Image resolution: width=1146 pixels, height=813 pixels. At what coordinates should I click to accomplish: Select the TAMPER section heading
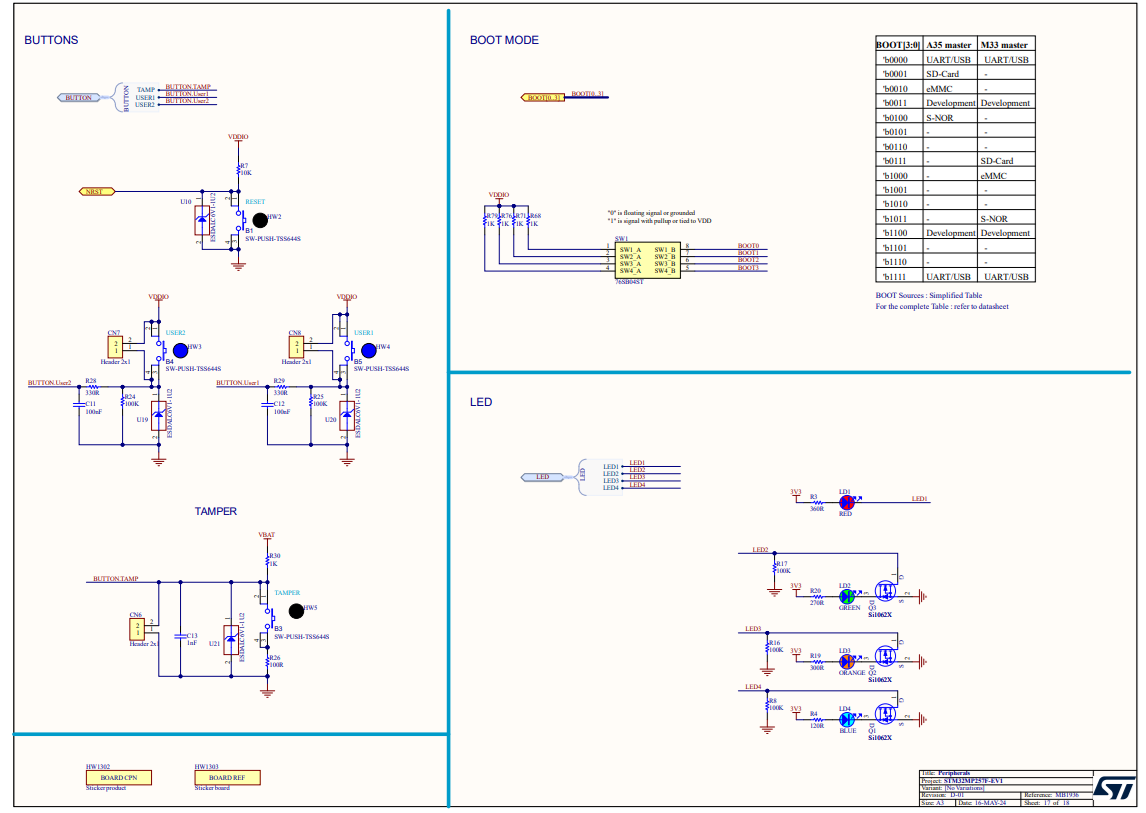click(x=216, y=511)
